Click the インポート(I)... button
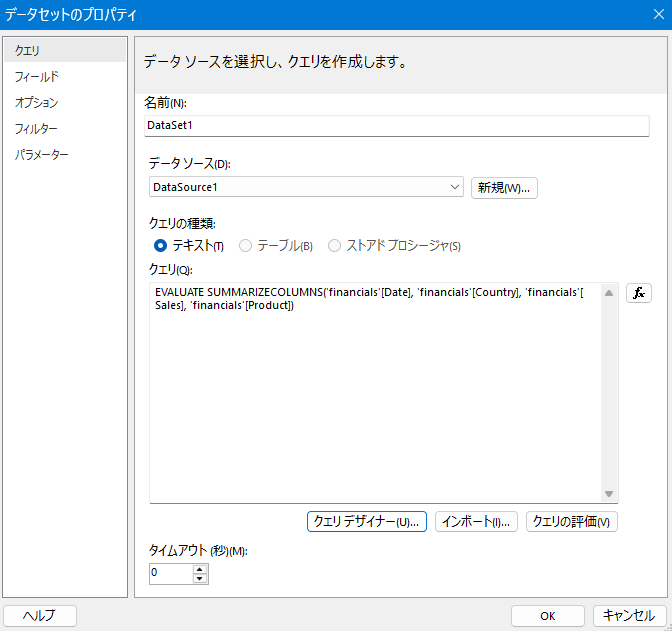672x631 pixels. click(x=476, y=521)
